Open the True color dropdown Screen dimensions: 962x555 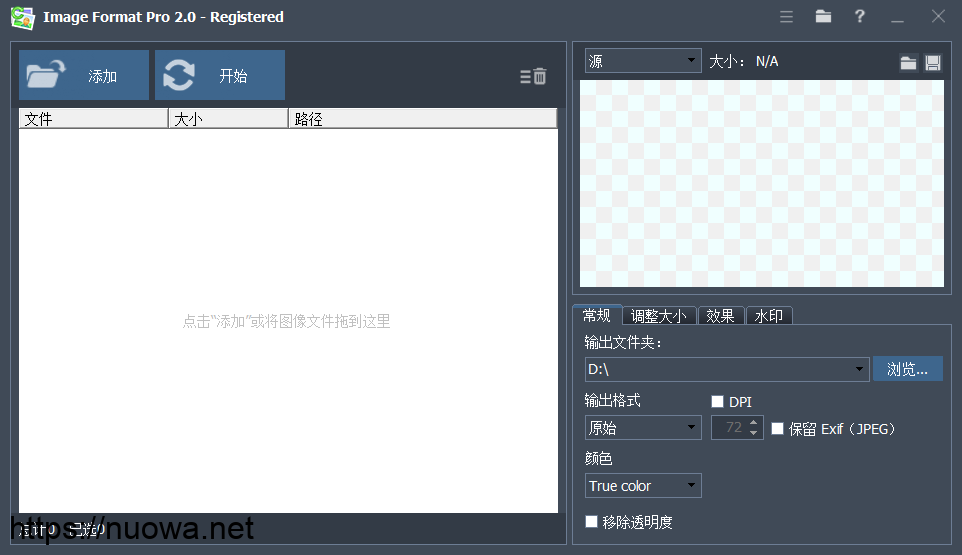click(643, 486)
